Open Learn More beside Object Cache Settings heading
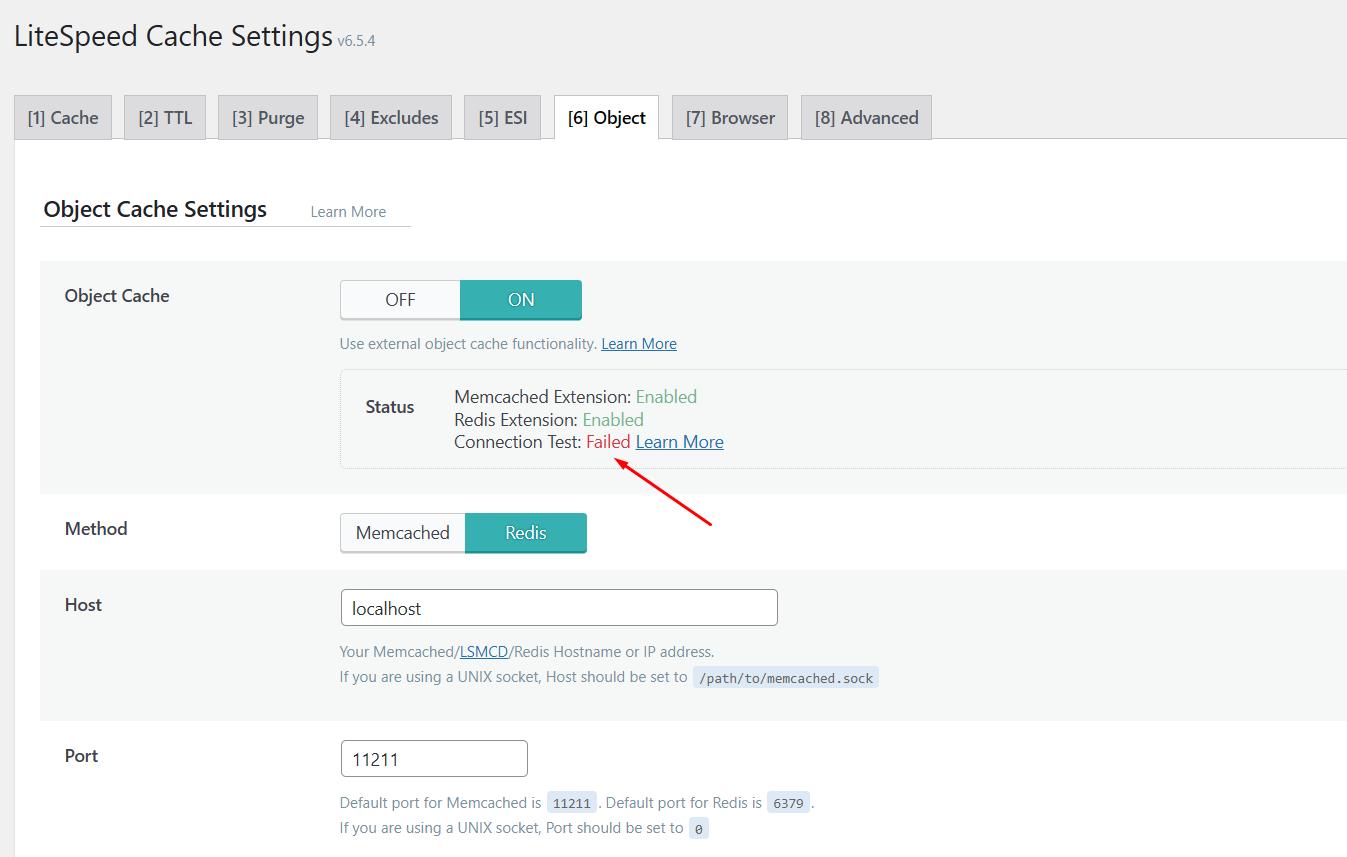 coord(348,212)
